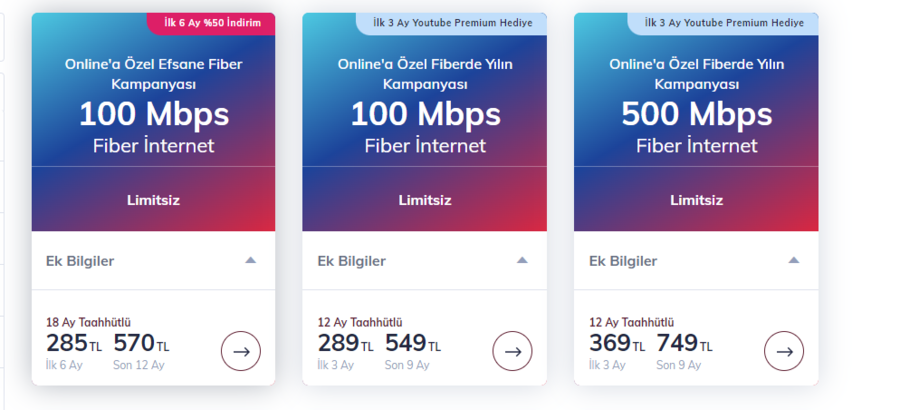Click arrow button on 289 TL plan

point(512,351)
